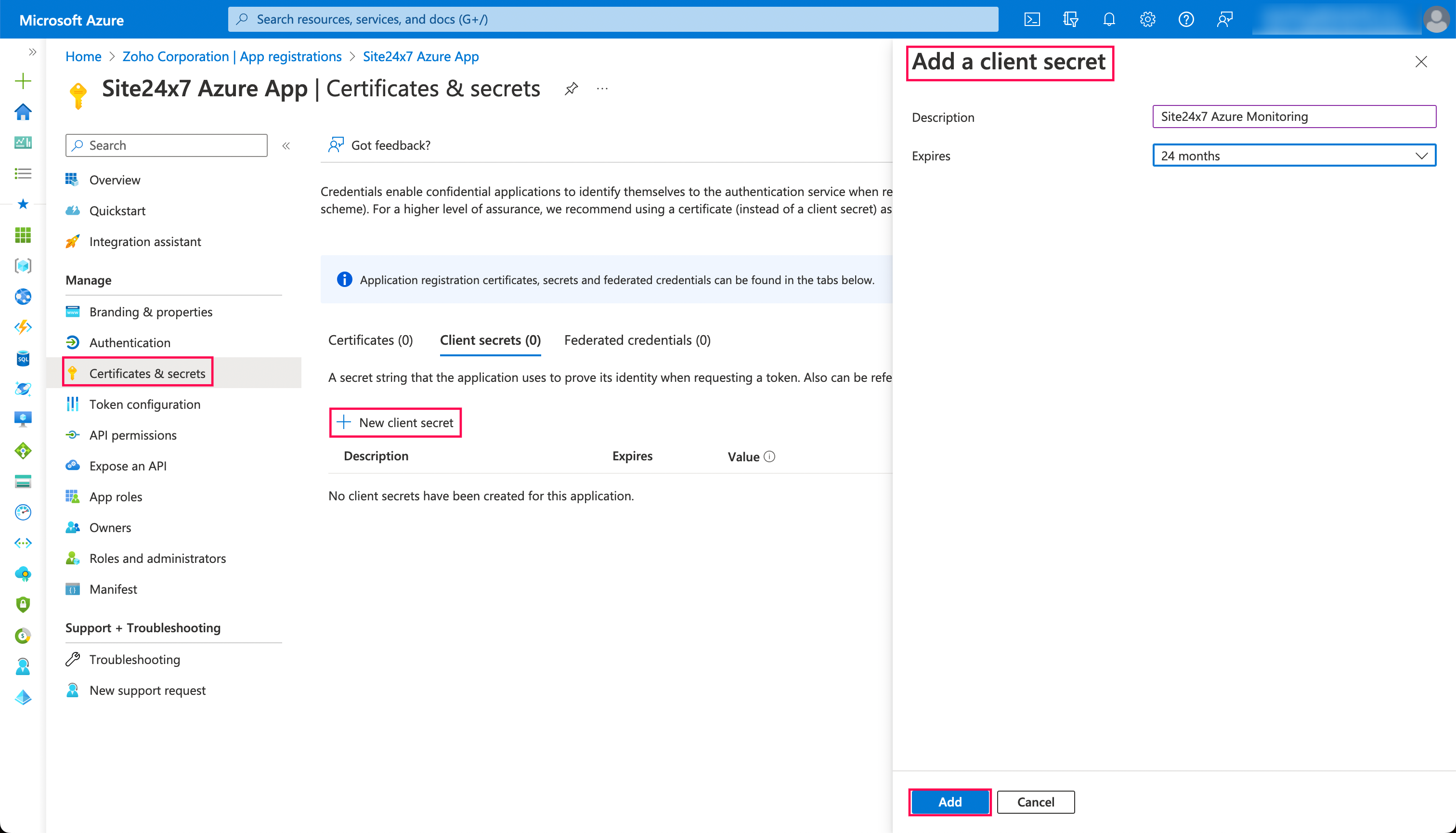
Task: Open the Help menu question mark icon
Action: coord(1185,19)
